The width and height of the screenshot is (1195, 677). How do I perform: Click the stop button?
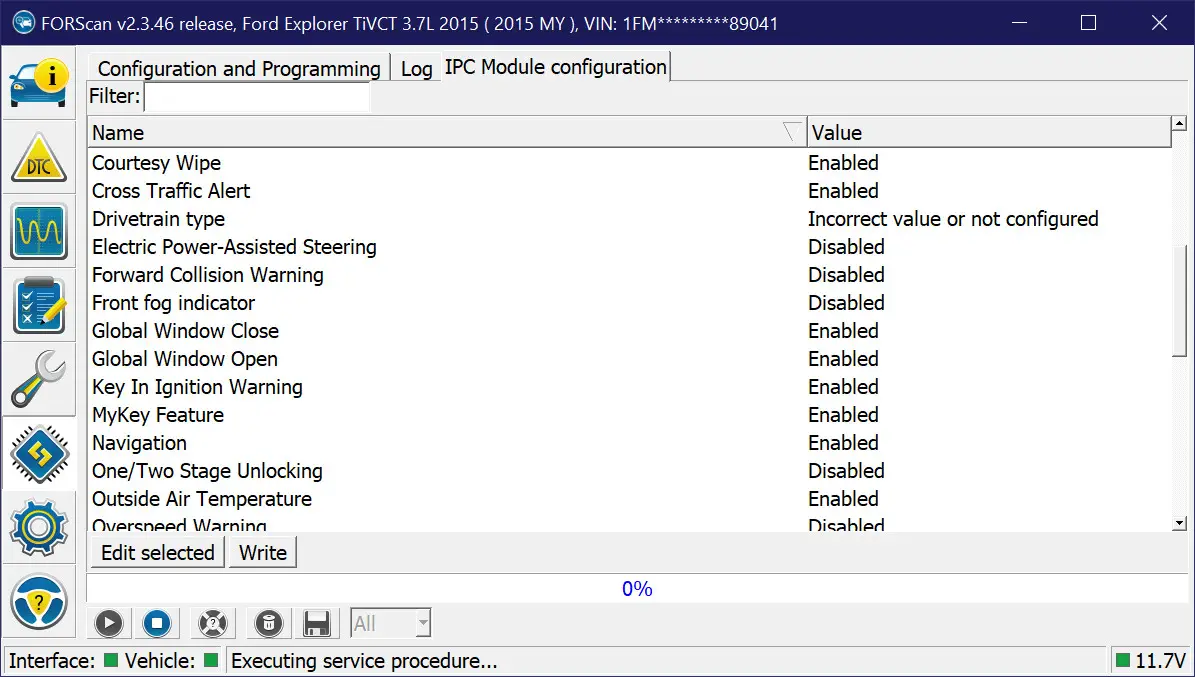point(157,624)
